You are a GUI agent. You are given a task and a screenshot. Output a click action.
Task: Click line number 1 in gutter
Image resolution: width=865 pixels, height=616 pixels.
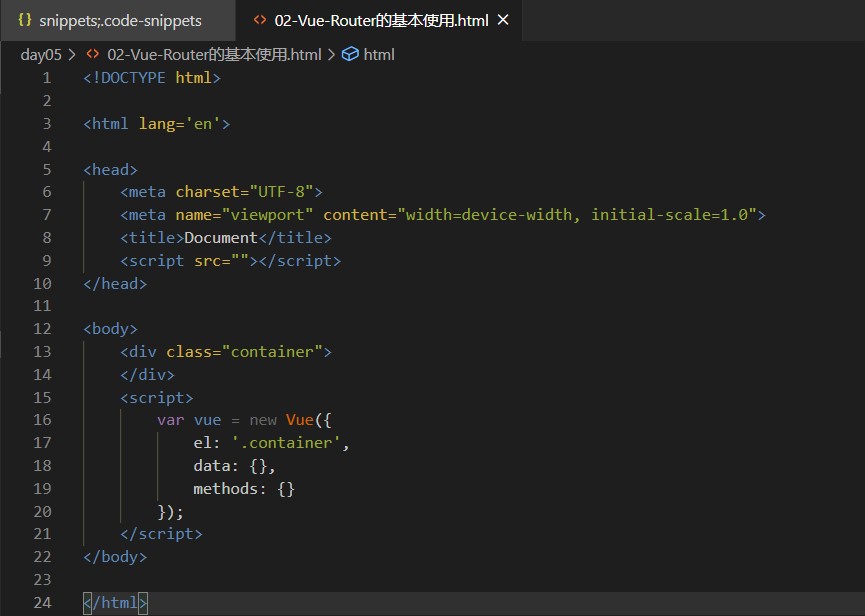click(x=47, y=78)
